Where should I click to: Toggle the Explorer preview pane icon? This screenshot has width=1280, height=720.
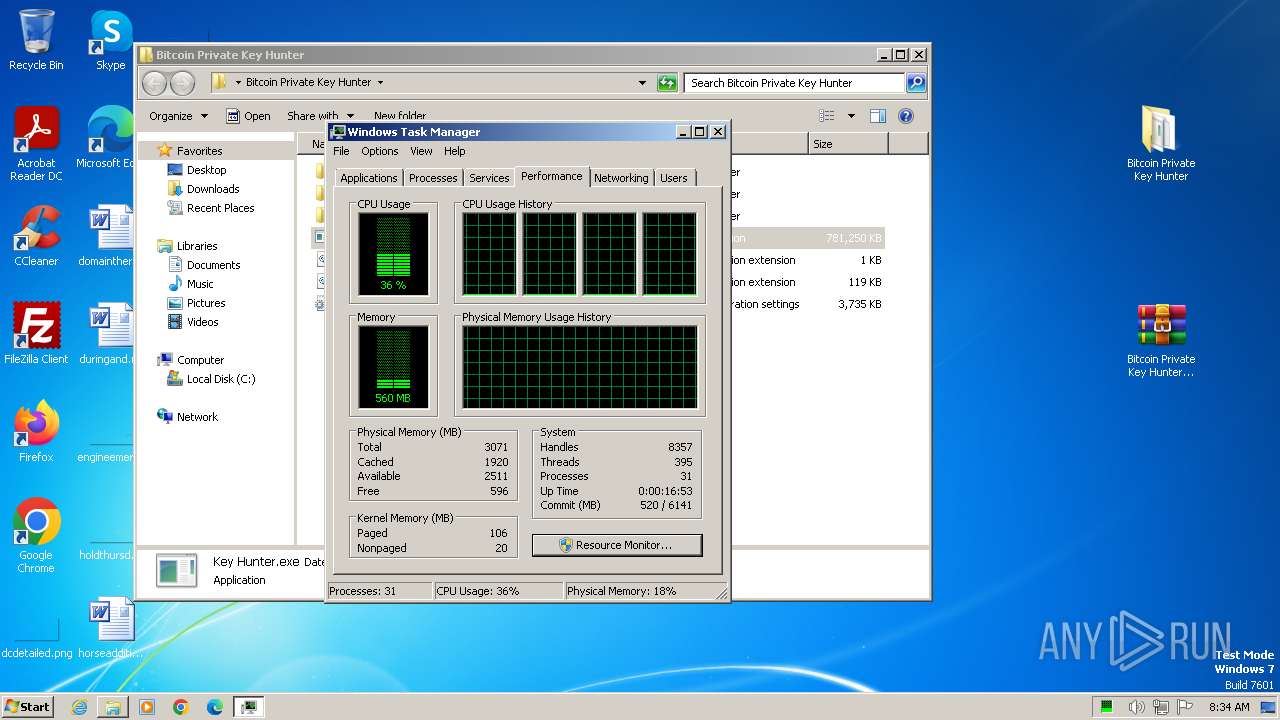click(x=877, y=116)
